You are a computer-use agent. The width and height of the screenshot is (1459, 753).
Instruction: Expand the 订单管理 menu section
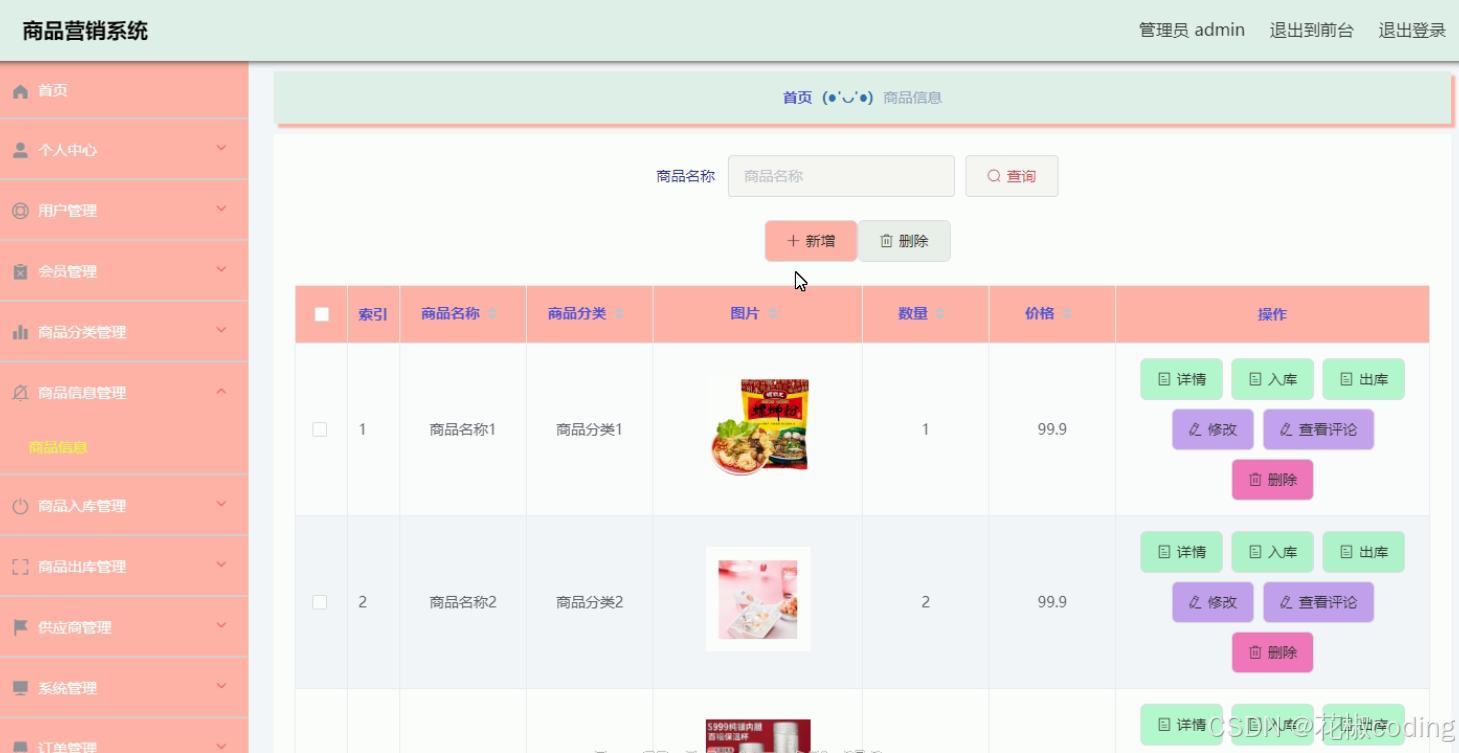(x=124, y=745)
